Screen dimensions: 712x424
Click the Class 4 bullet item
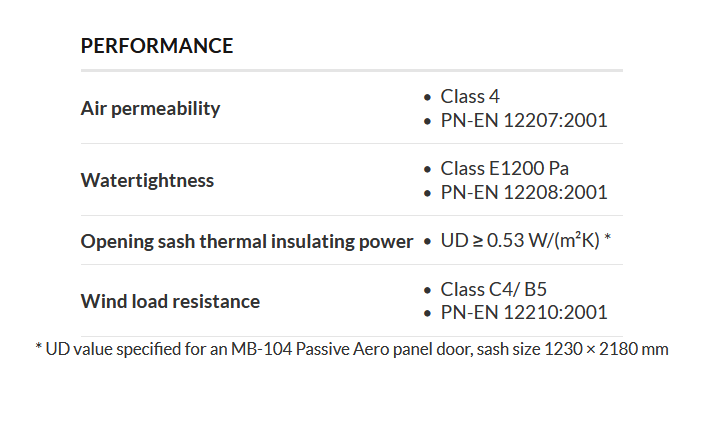coord(469,96)
